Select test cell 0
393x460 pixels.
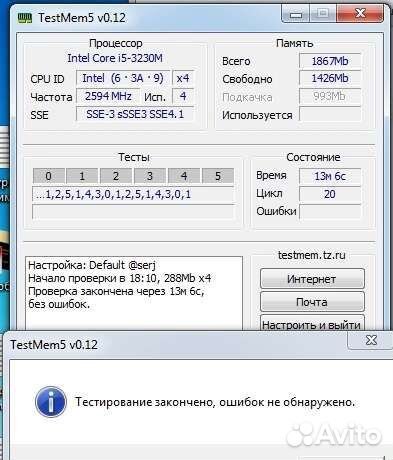pos(49,176)
